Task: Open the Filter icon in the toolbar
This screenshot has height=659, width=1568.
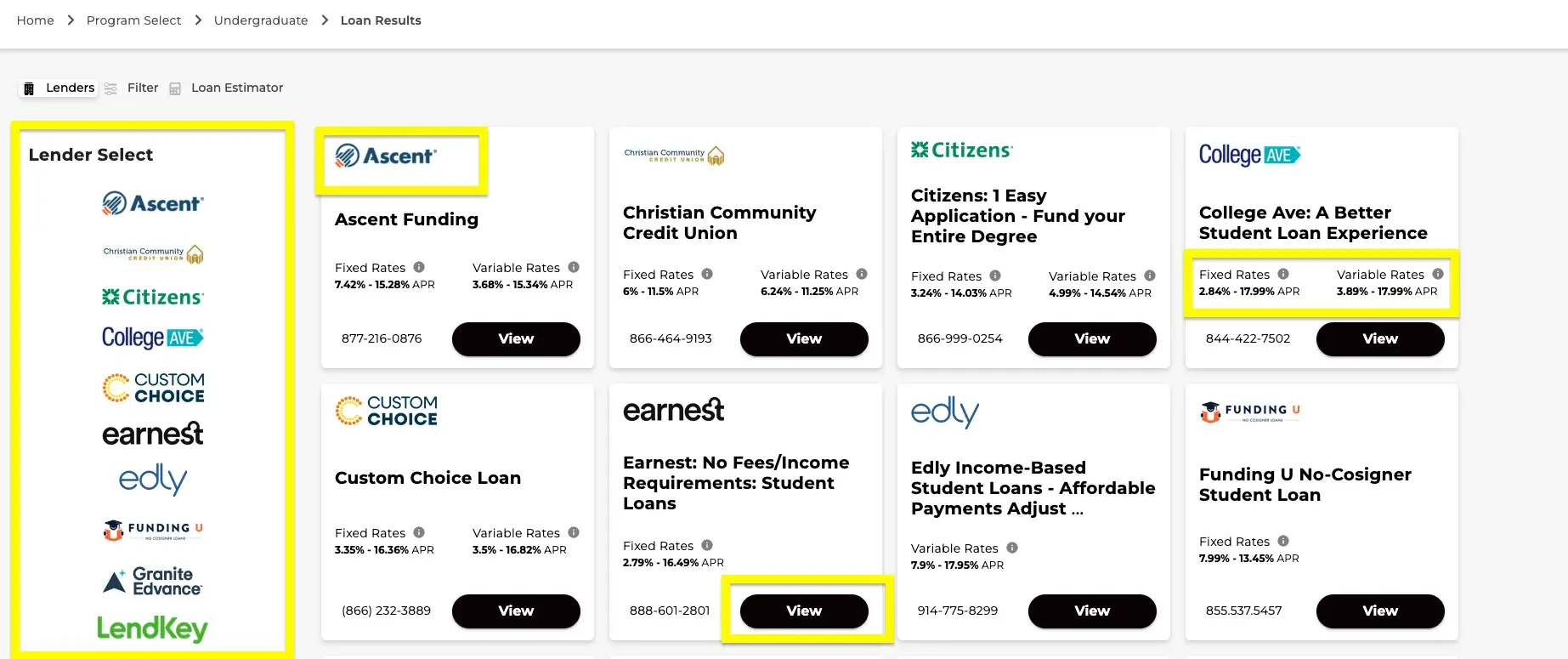Action: (x=110, y=88)
